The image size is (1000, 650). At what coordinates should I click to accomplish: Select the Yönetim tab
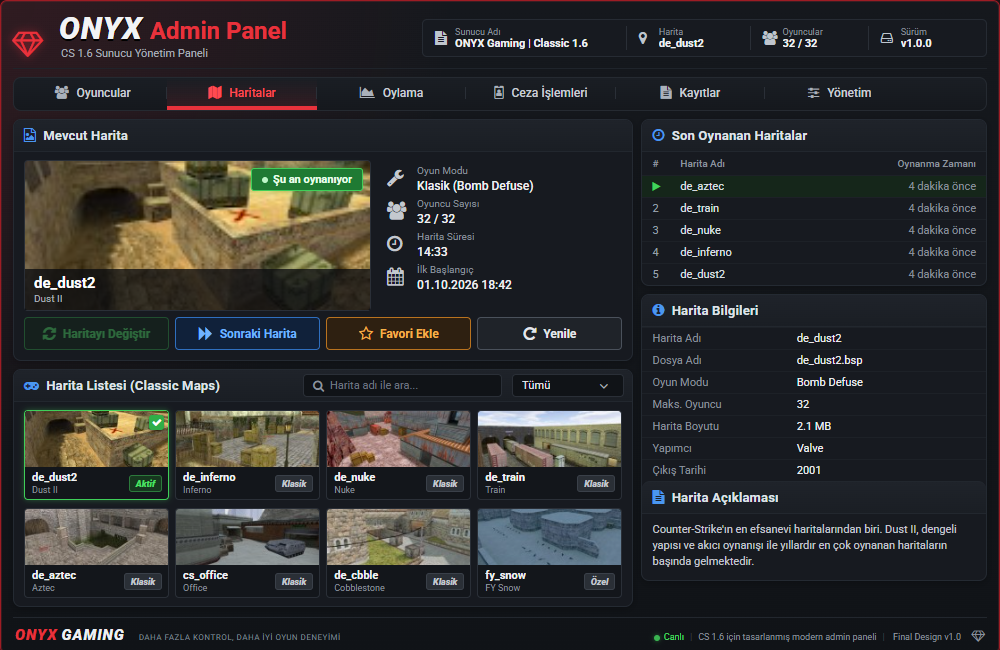tap(839, 93)
